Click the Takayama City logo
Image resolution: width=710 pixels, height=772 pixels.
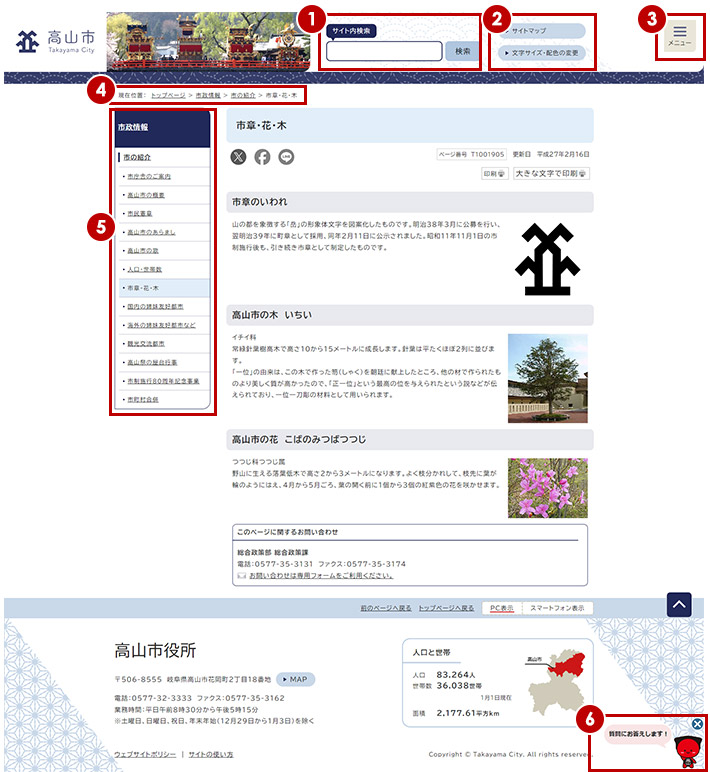point(54,42)
